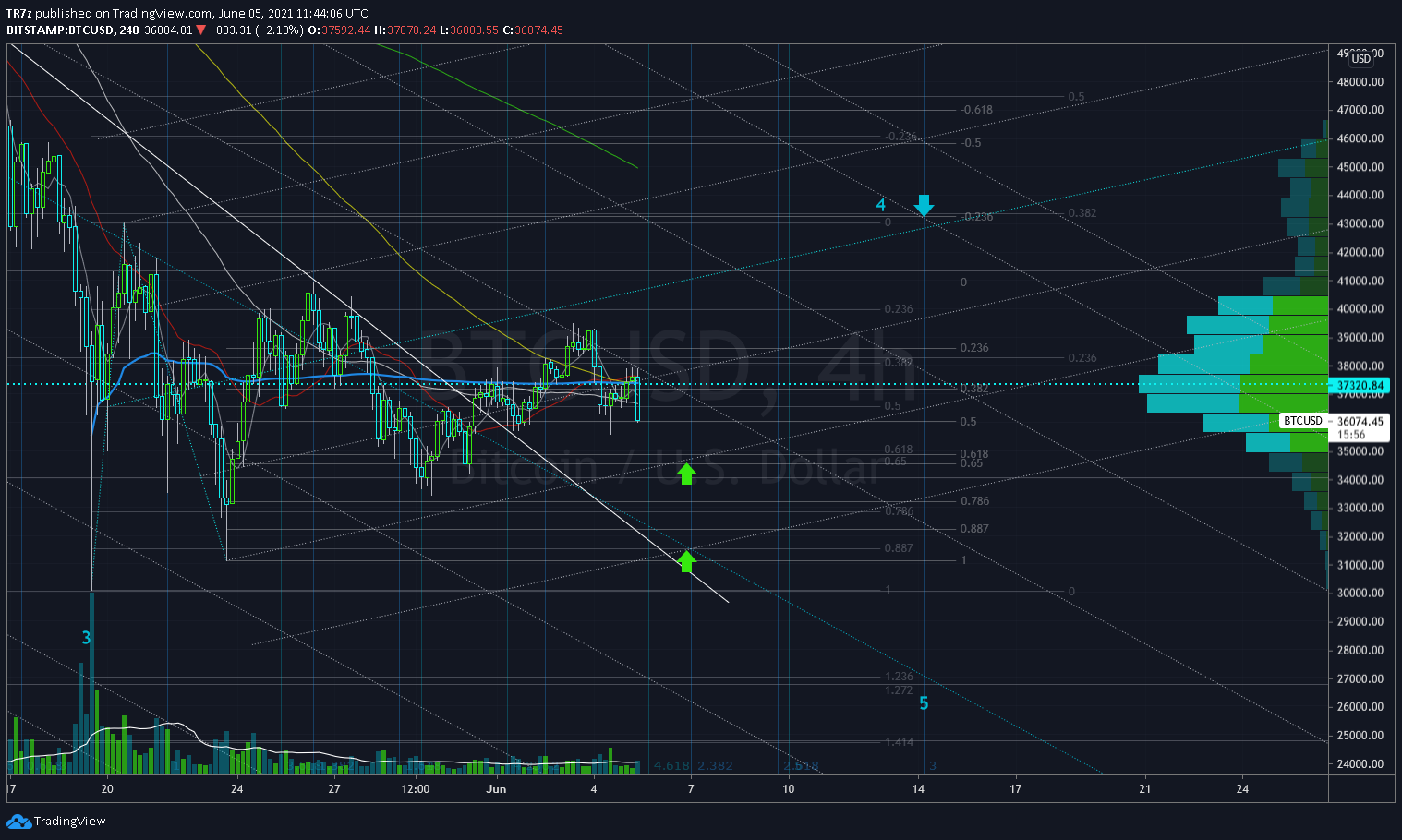Select the cyan wave label 5
1402x840 pixels.
tap(924, 703)
